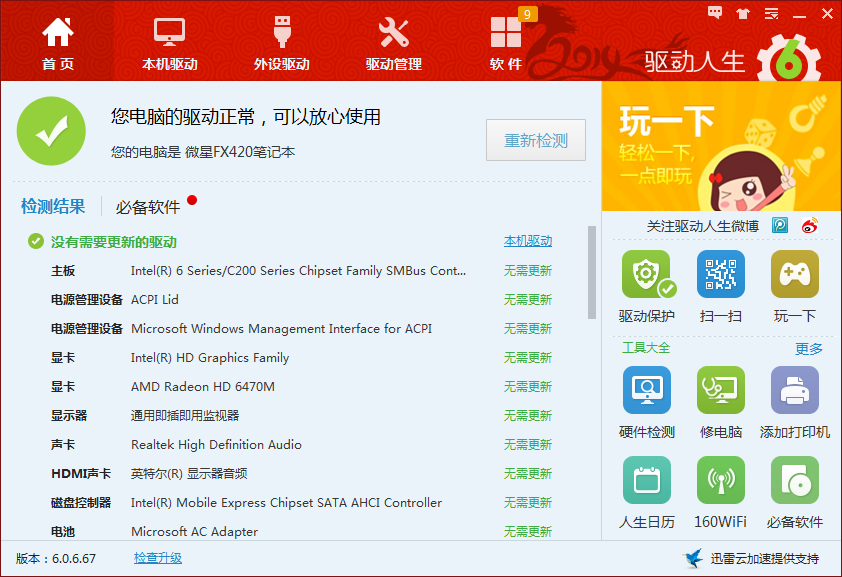This screenshot has height=577, width=842.
Task: Launch 160WiFi tool icon
Action: tap(721, 480)
